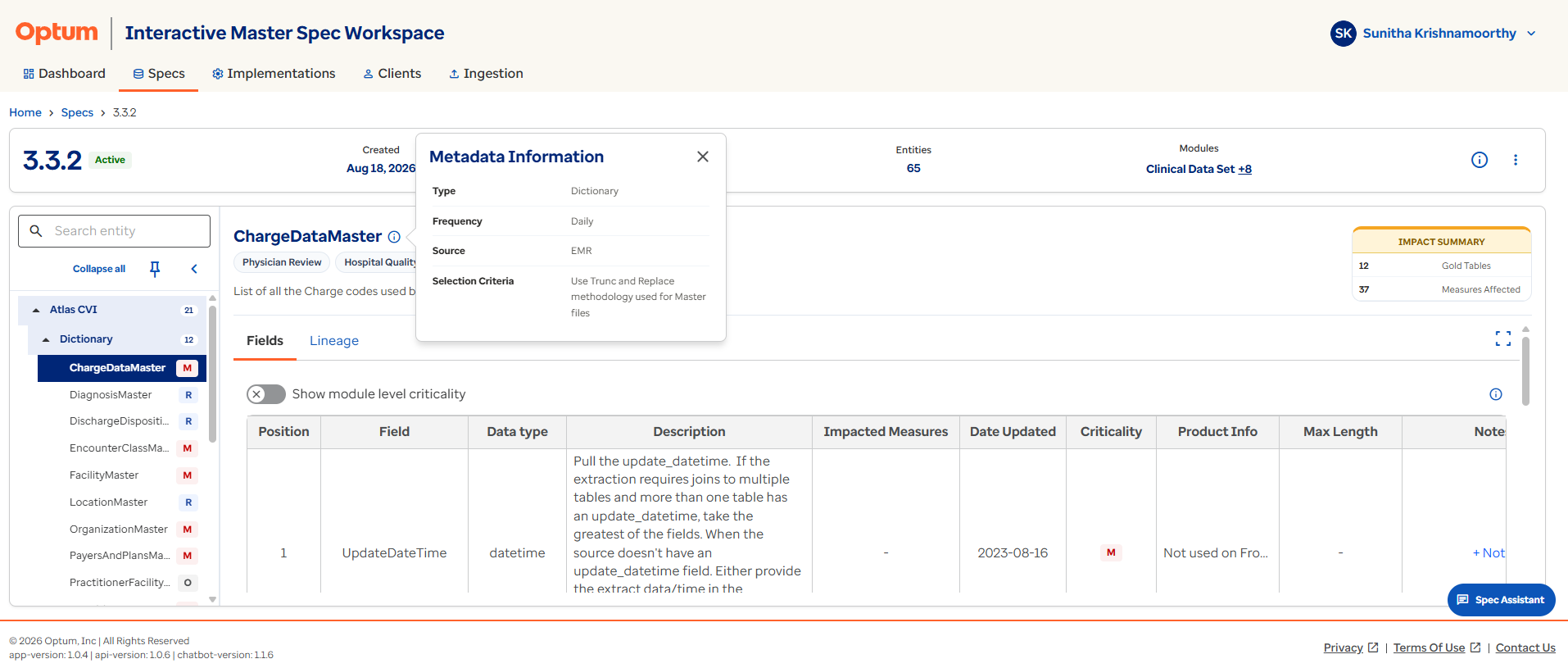1568x668 pixels.
Task: Switch to the Fields tab
Action: coord(265,341)
